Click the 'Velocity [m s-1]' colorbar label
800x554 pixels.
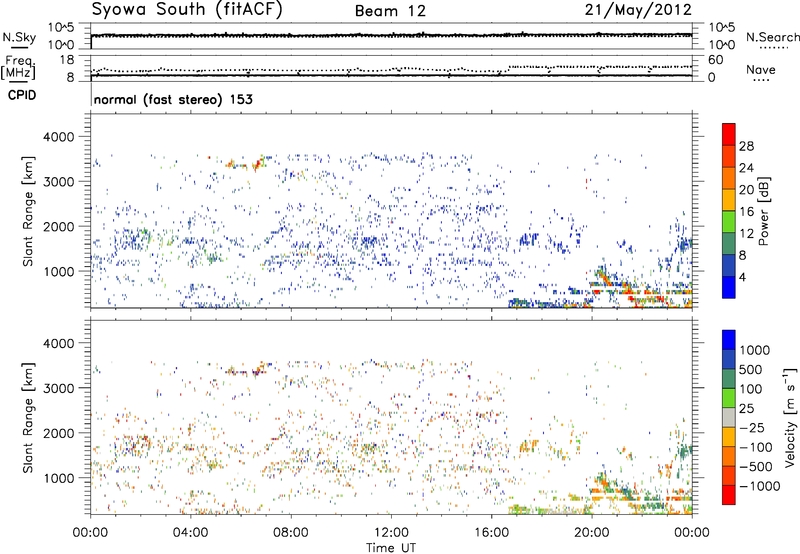point(790,417)
